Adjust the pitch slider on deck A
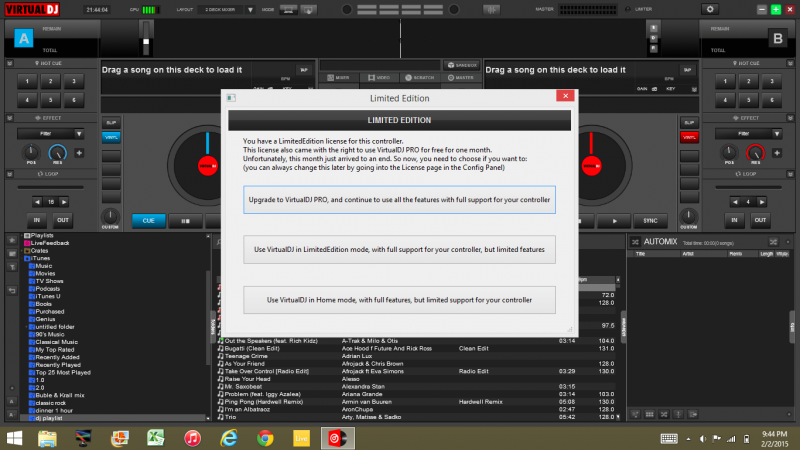Screen dimensions: 800x450 click(146, 38)
